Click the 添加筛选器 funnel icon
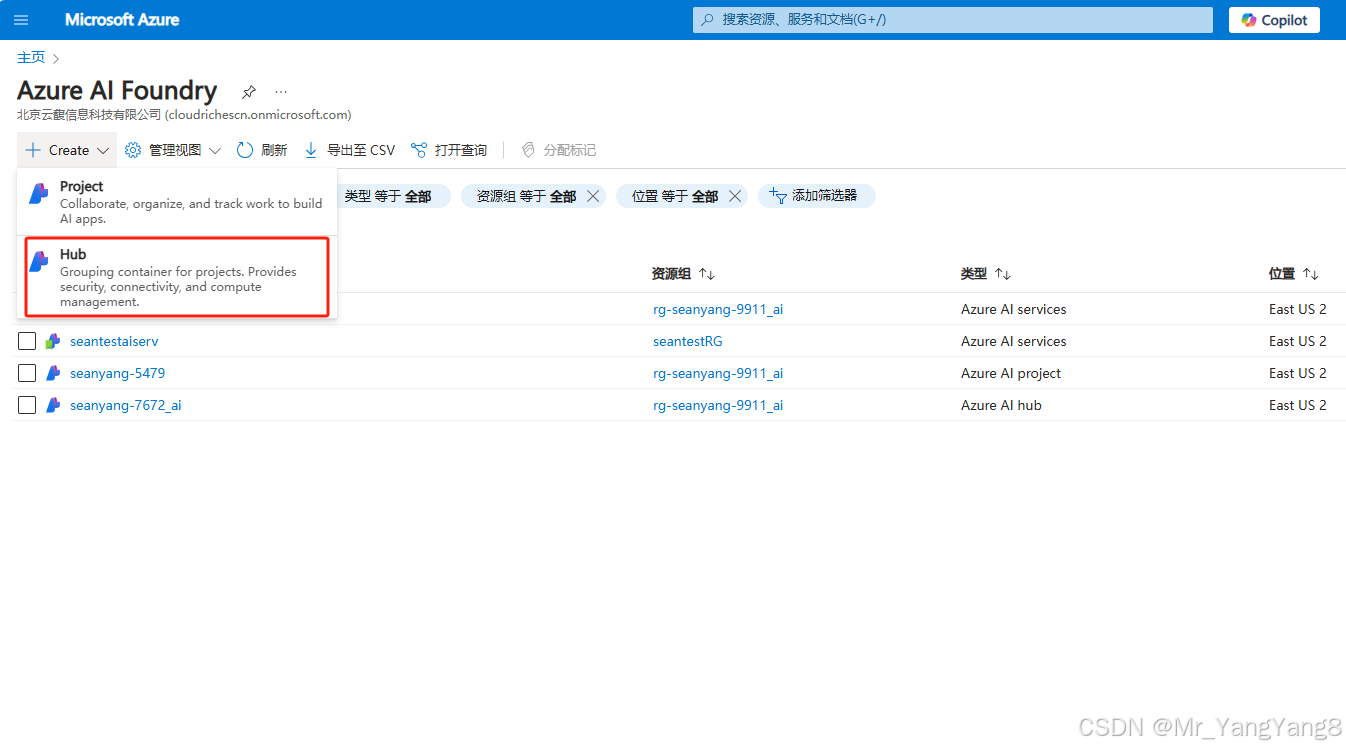This screenshot has width=1346, height=749. (x=778, y=196)
